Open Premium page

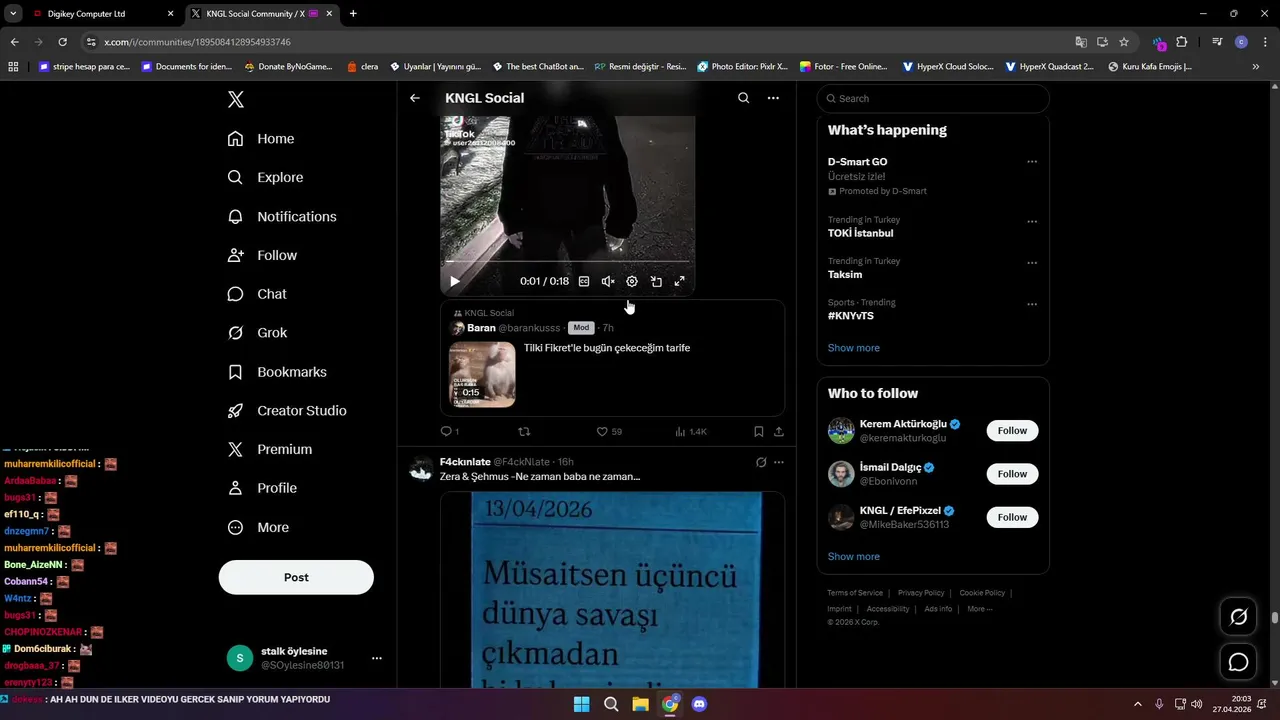(x=270, y=449)
